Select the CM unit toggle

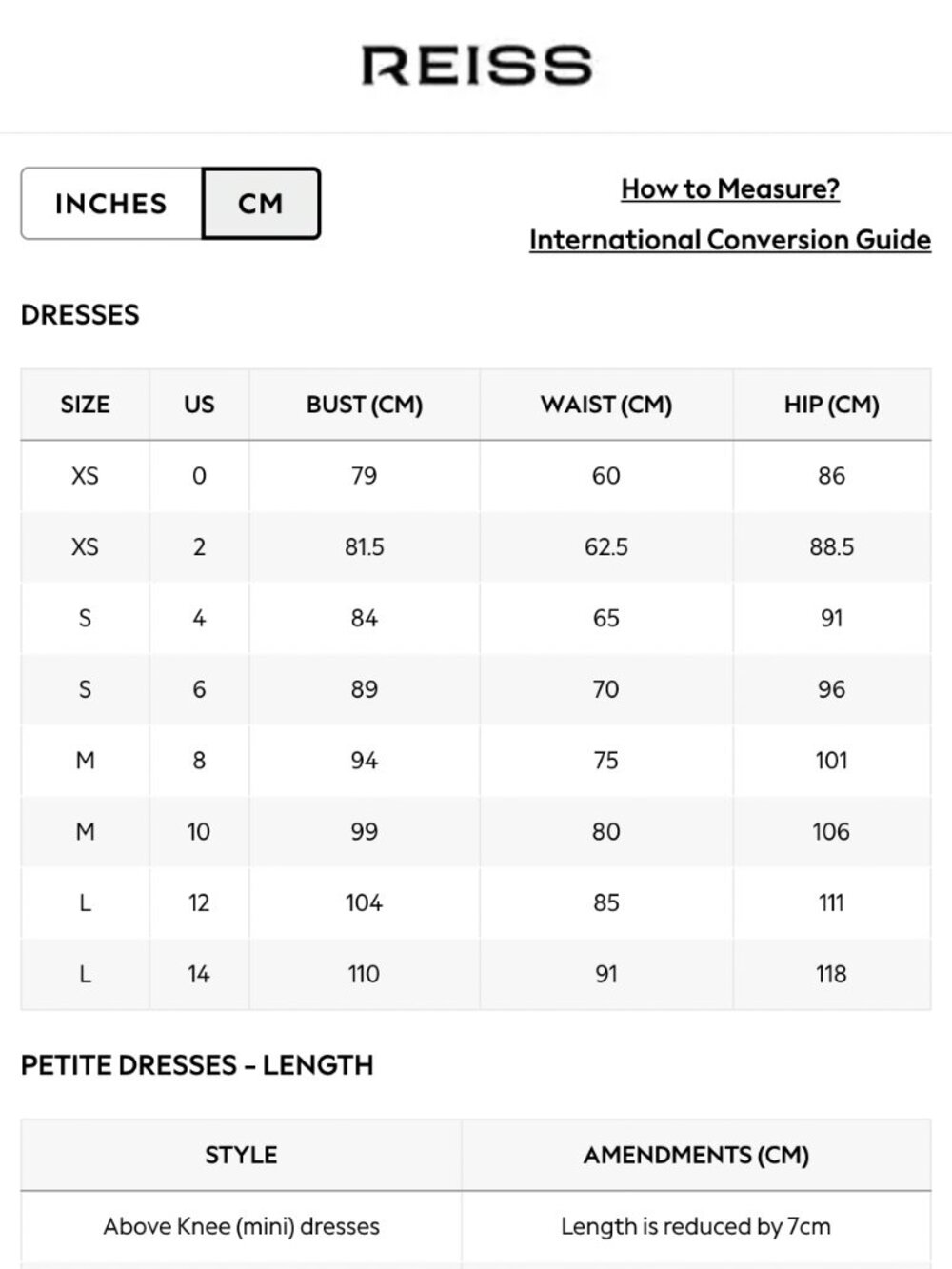(x=261, y=204)
